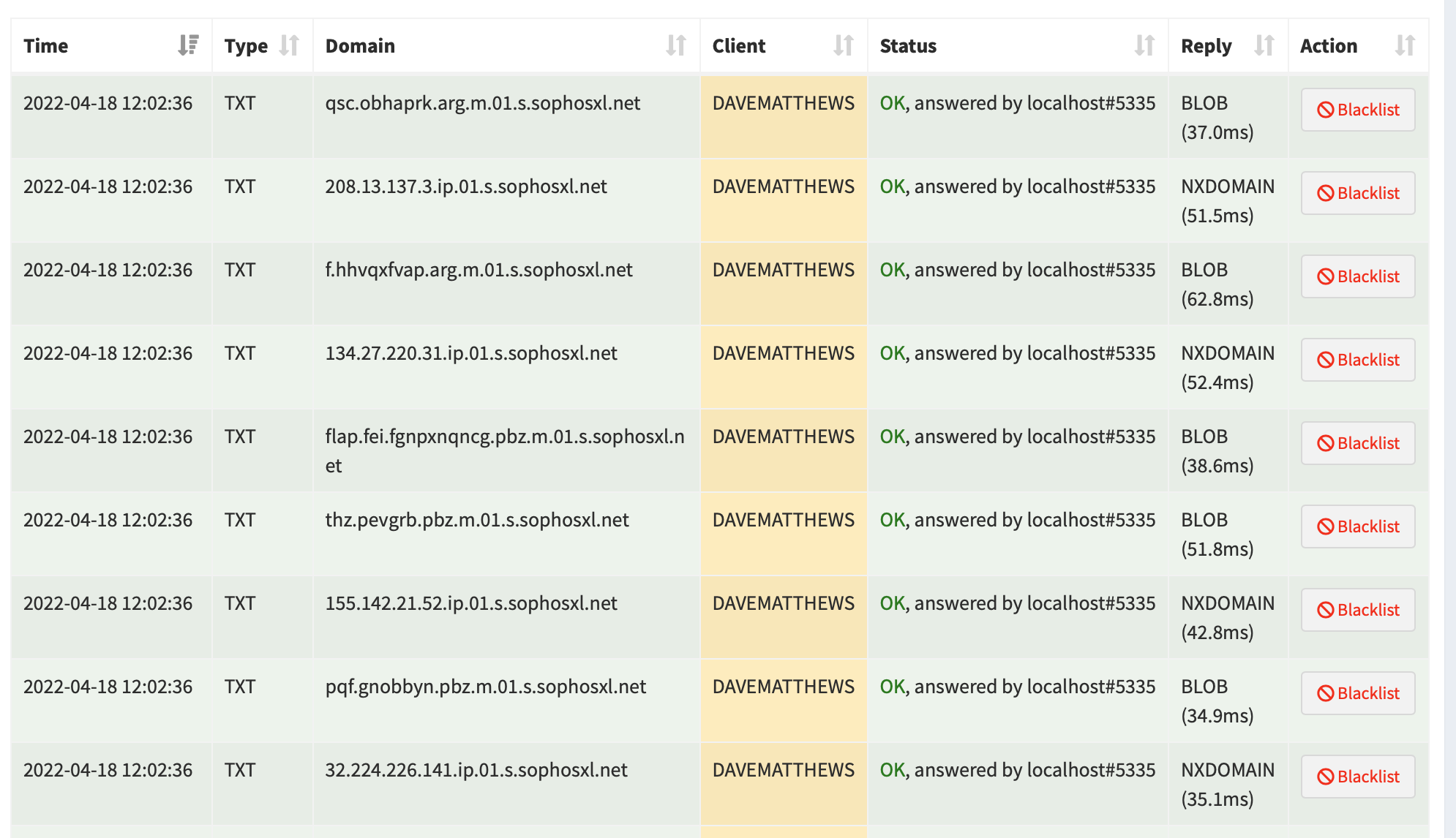Click reply BLOB (37.0ms)
The width and height of the screenshot is (1456, 838).
click(1217, 118)
